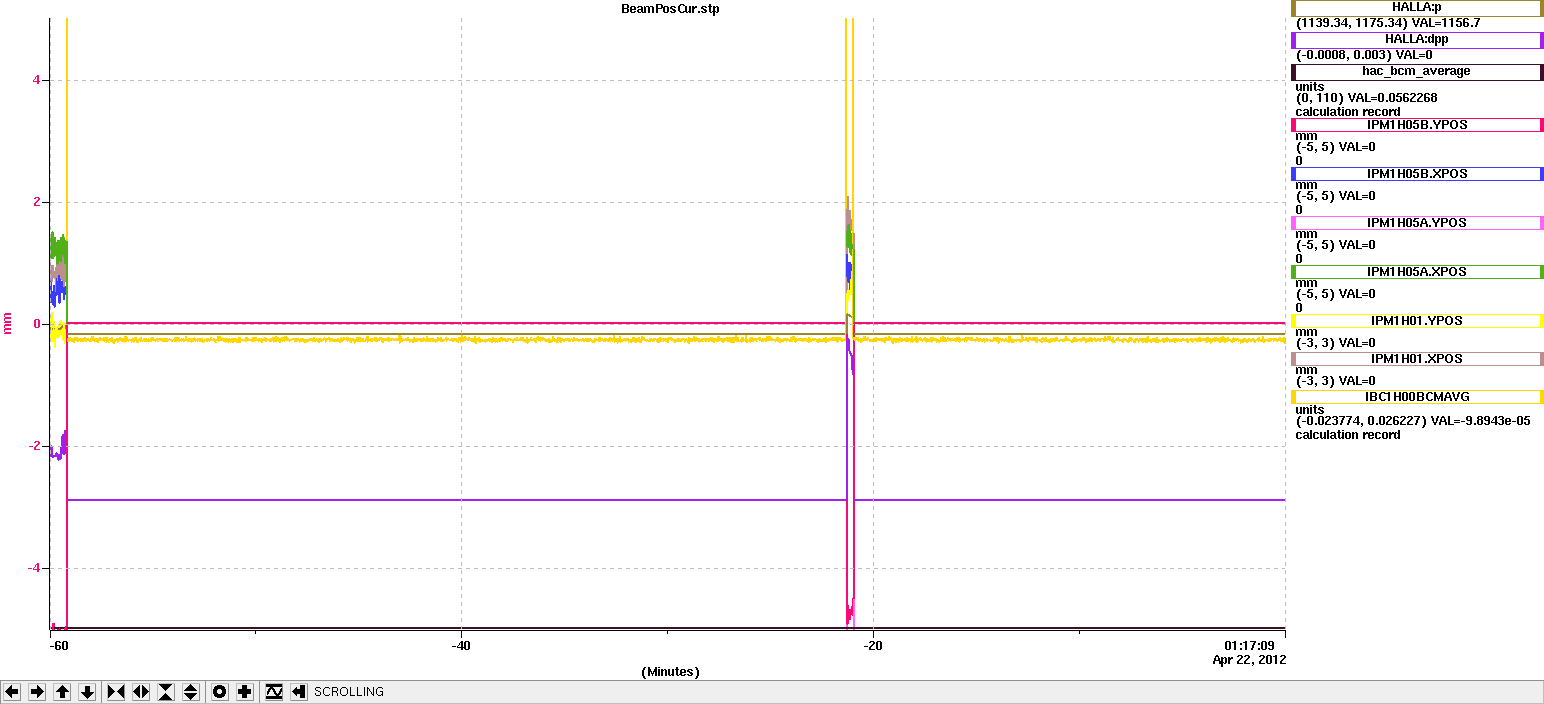Image resolution: width=1544 pixels, height=704 pixels.
Task: Click the '-60' x-axis tick label
Action: (x=57, y=646)
